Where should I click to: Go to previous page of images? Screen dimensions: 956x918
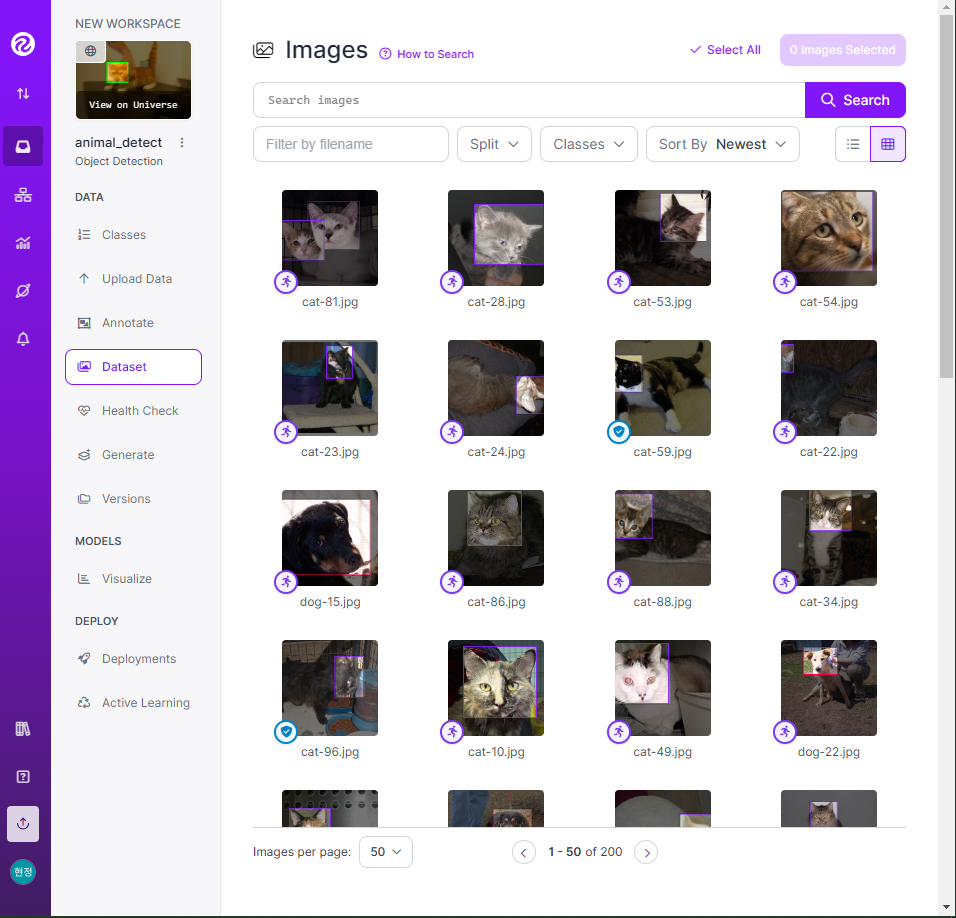524,852
